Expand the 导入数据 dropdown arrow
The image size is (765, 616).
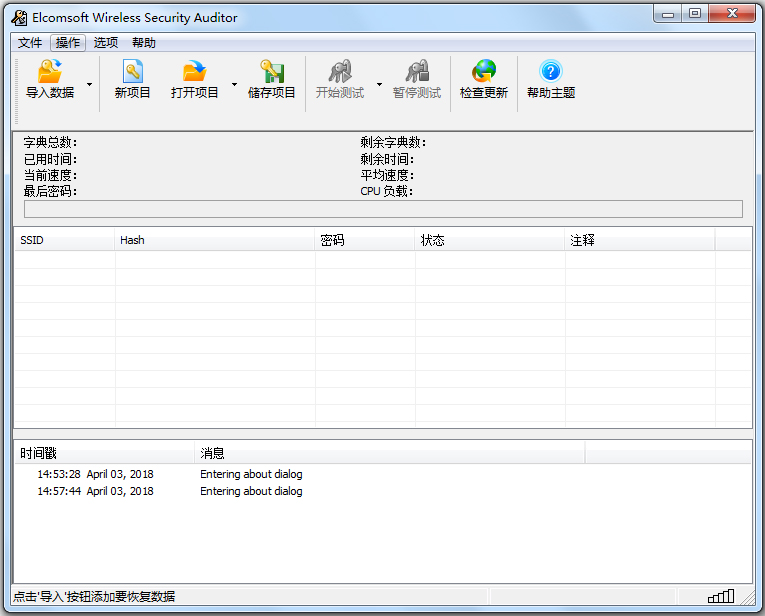[x=89, y=84]
